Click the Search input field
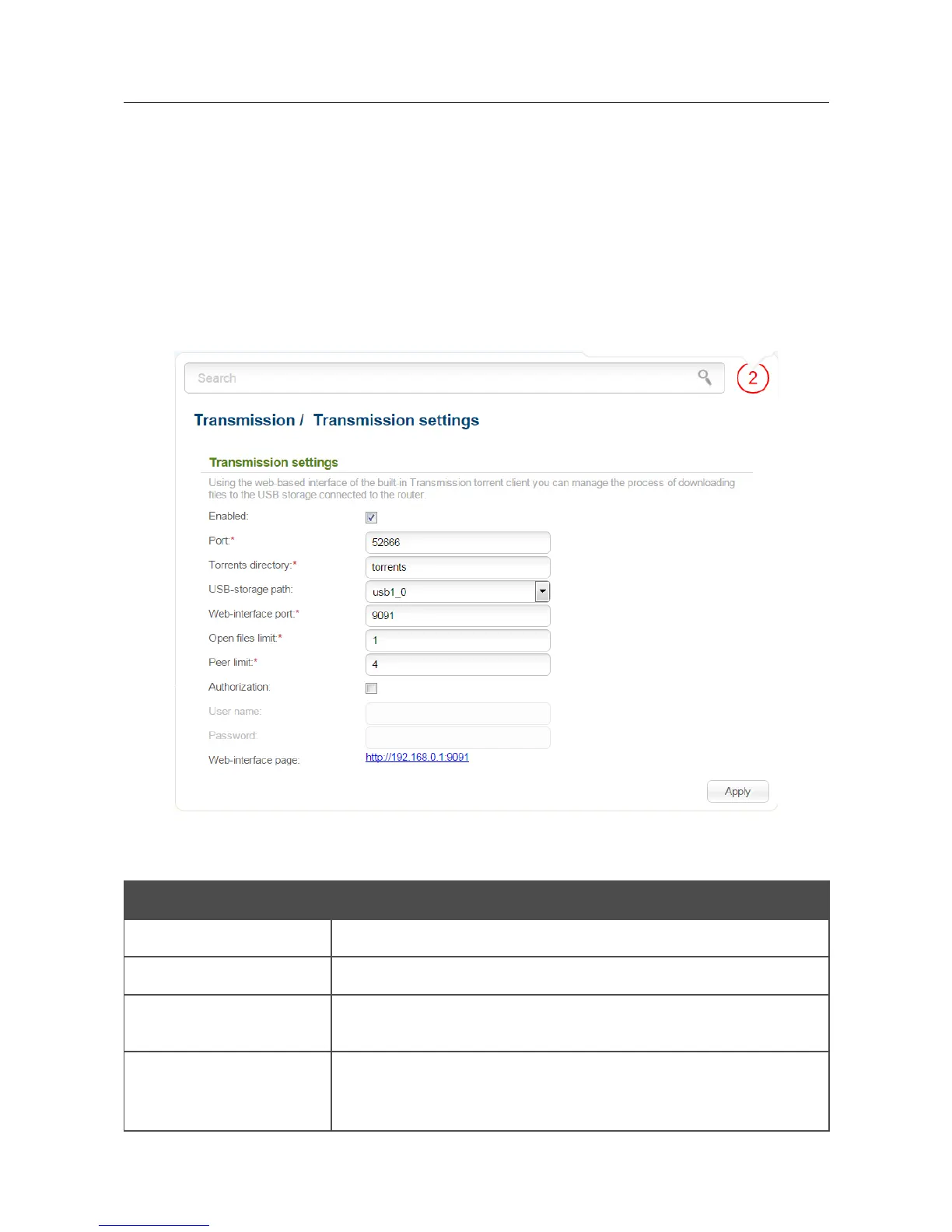 point(454,378)
